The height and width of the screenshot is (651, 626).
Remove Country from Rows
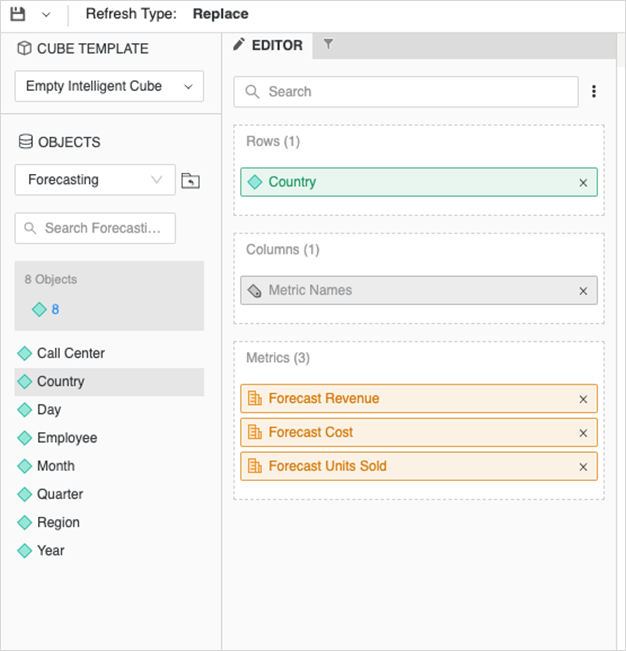583,183
